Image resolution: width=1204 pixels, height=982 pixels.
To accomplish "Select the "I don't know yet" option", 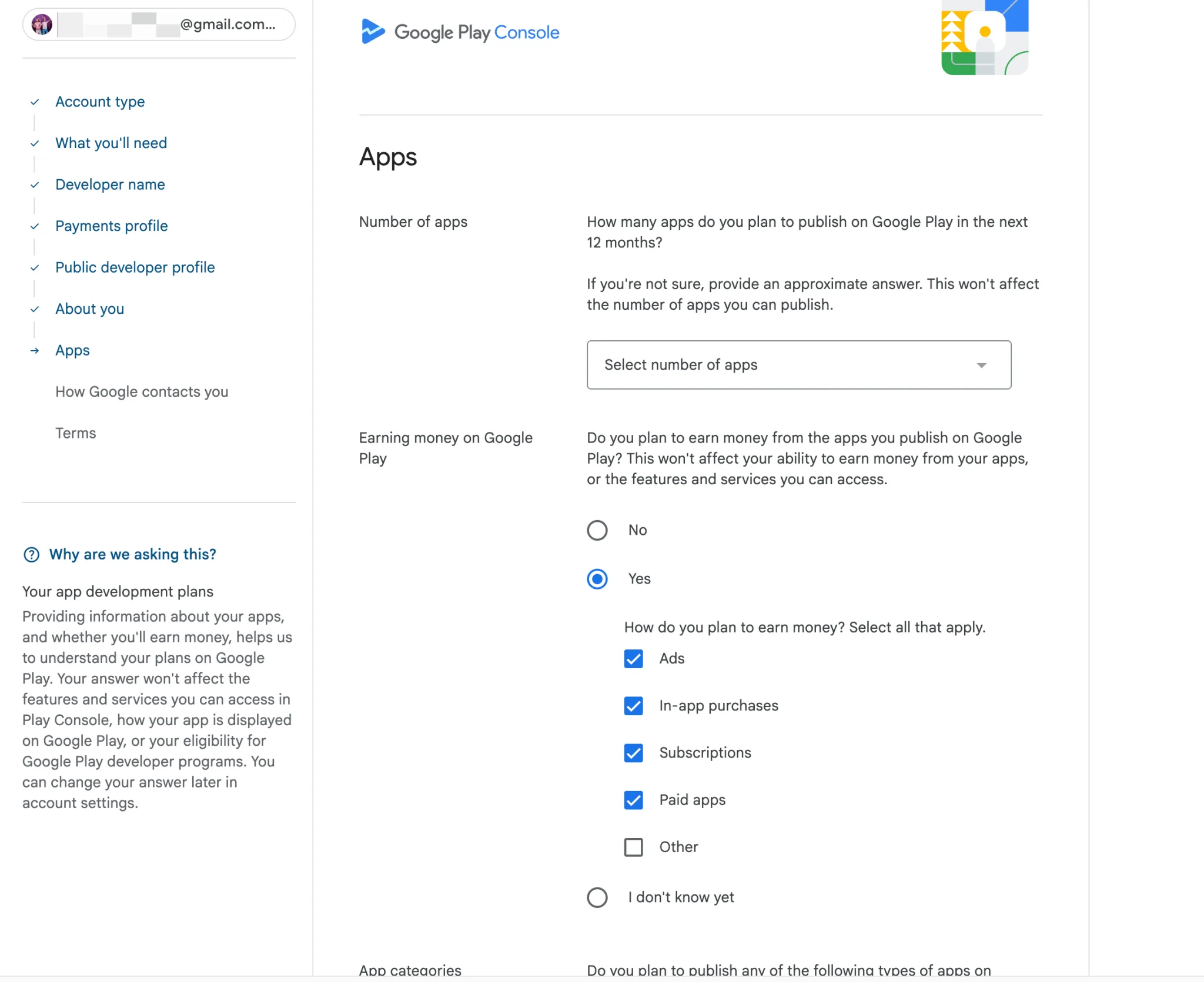I will click(x=597, y=897).
